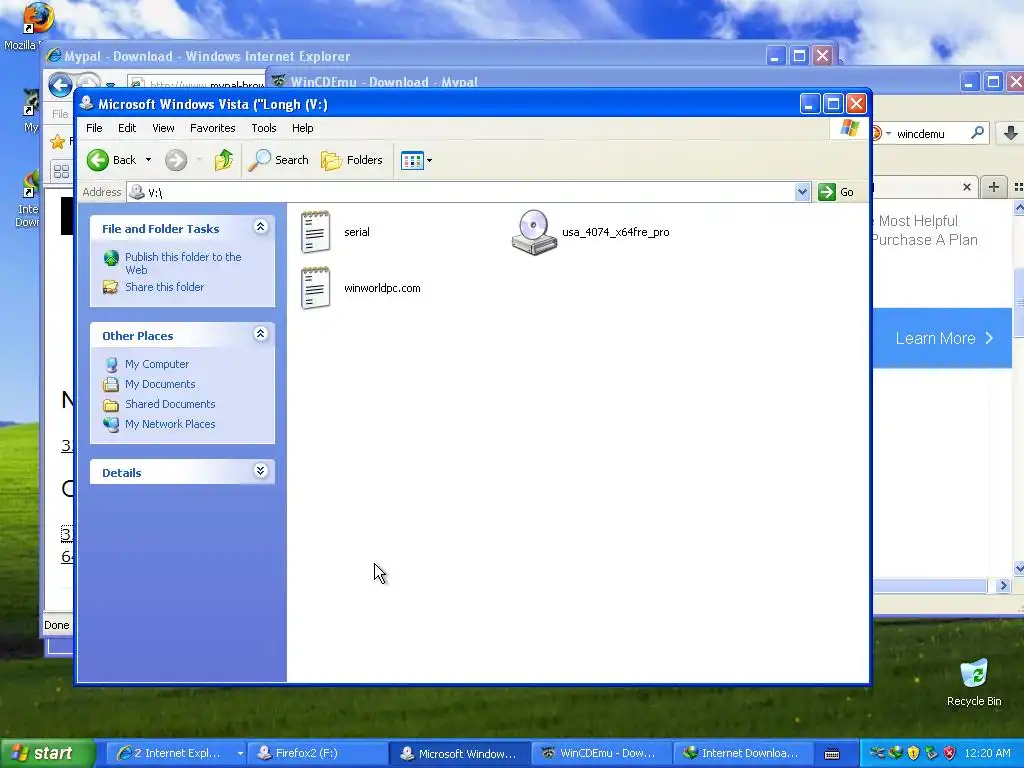The image size is (1024, 768).
Task: Open the Edit menu
Action: [x=127, y=128]
